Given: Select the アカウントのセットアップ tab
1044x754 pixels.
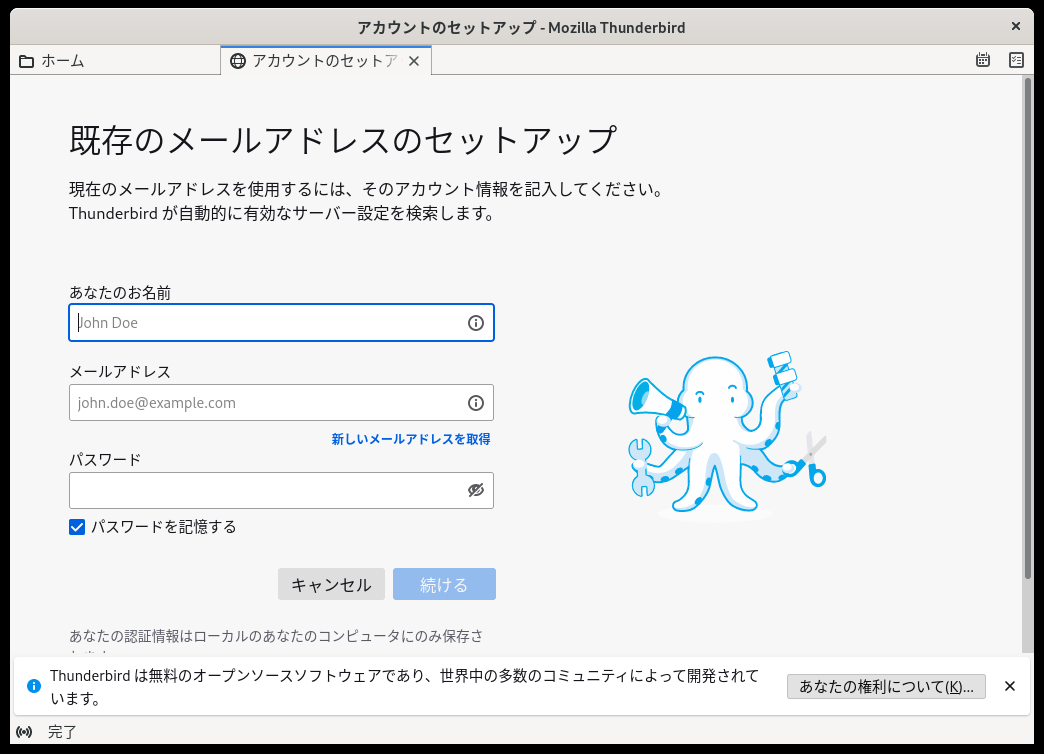Looking at the screenshot, I should pos(326,61).
